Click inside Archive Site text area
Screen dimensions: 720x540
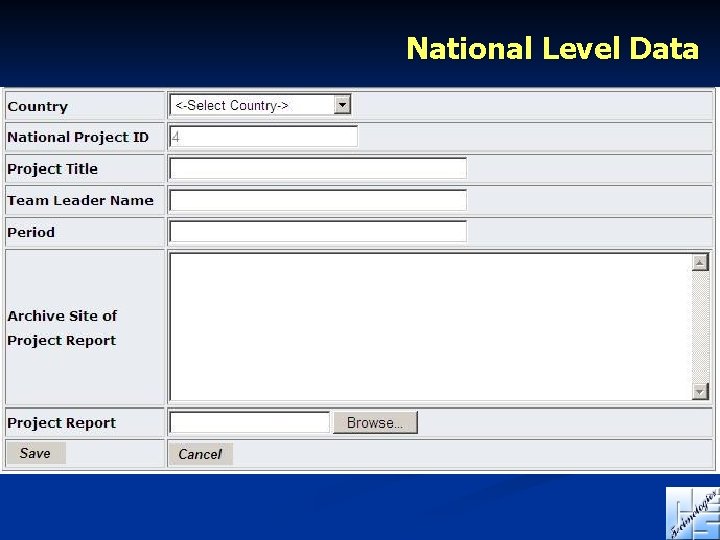430,327
